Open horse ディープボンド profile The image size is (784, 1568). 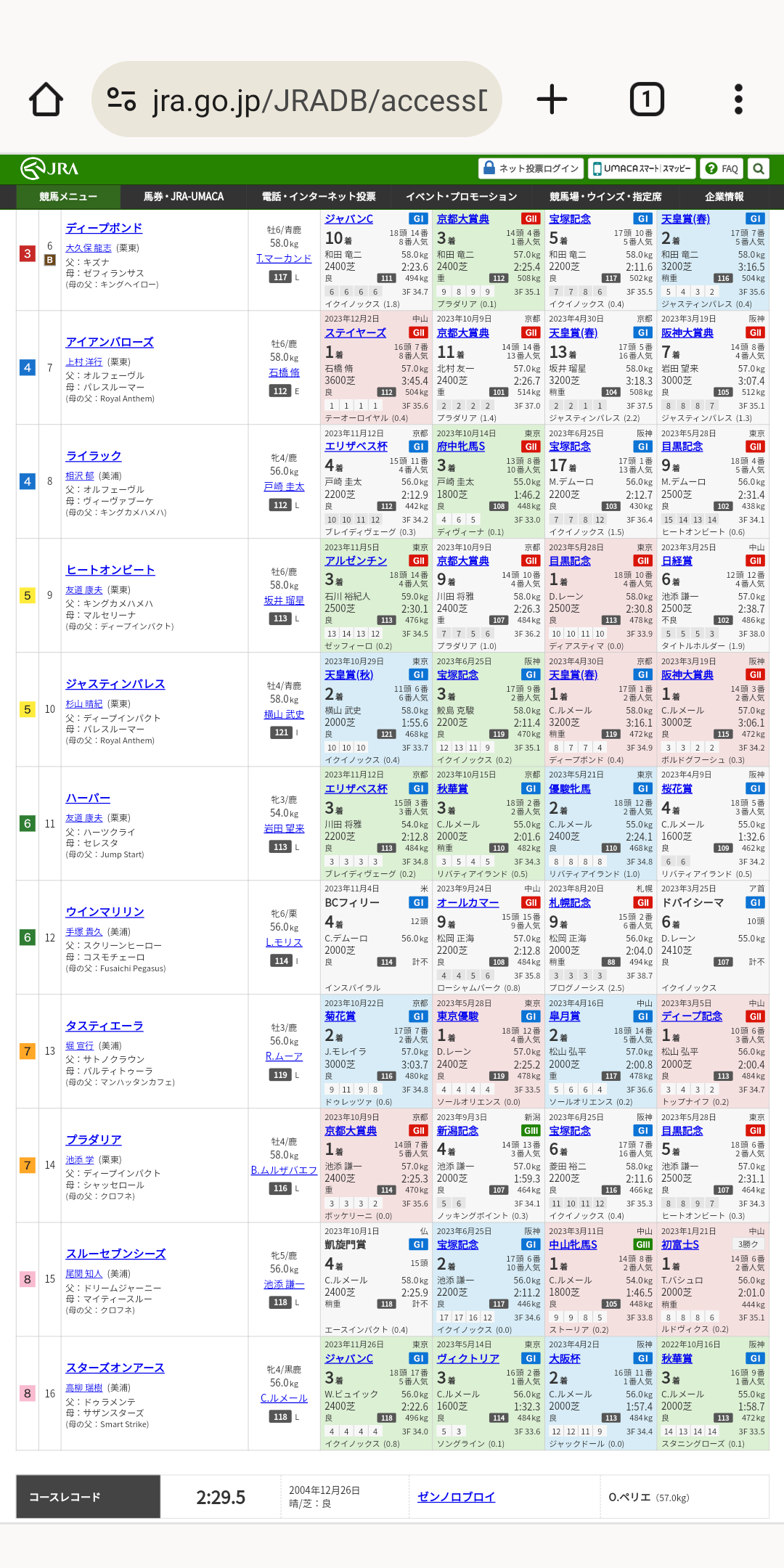(104, 228)
